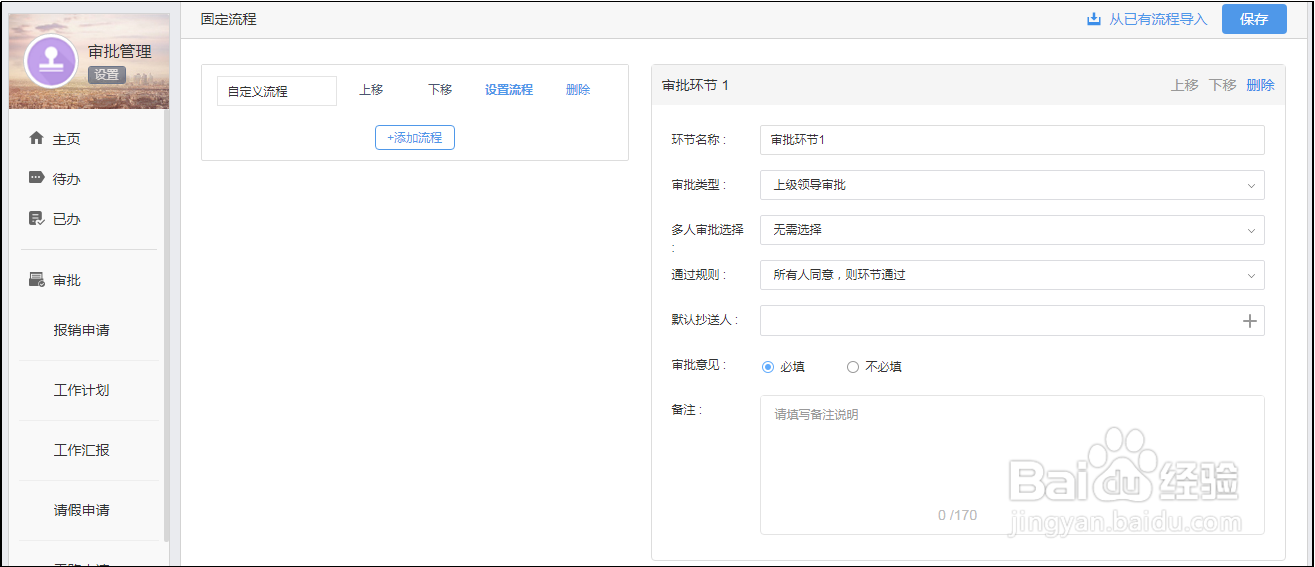Image resolution: width=1315 pixels, height=567 pixels.
Task: Click 下移 in 审批环节 1 header
Action: pyautogui.click(x=1223, y=85)
